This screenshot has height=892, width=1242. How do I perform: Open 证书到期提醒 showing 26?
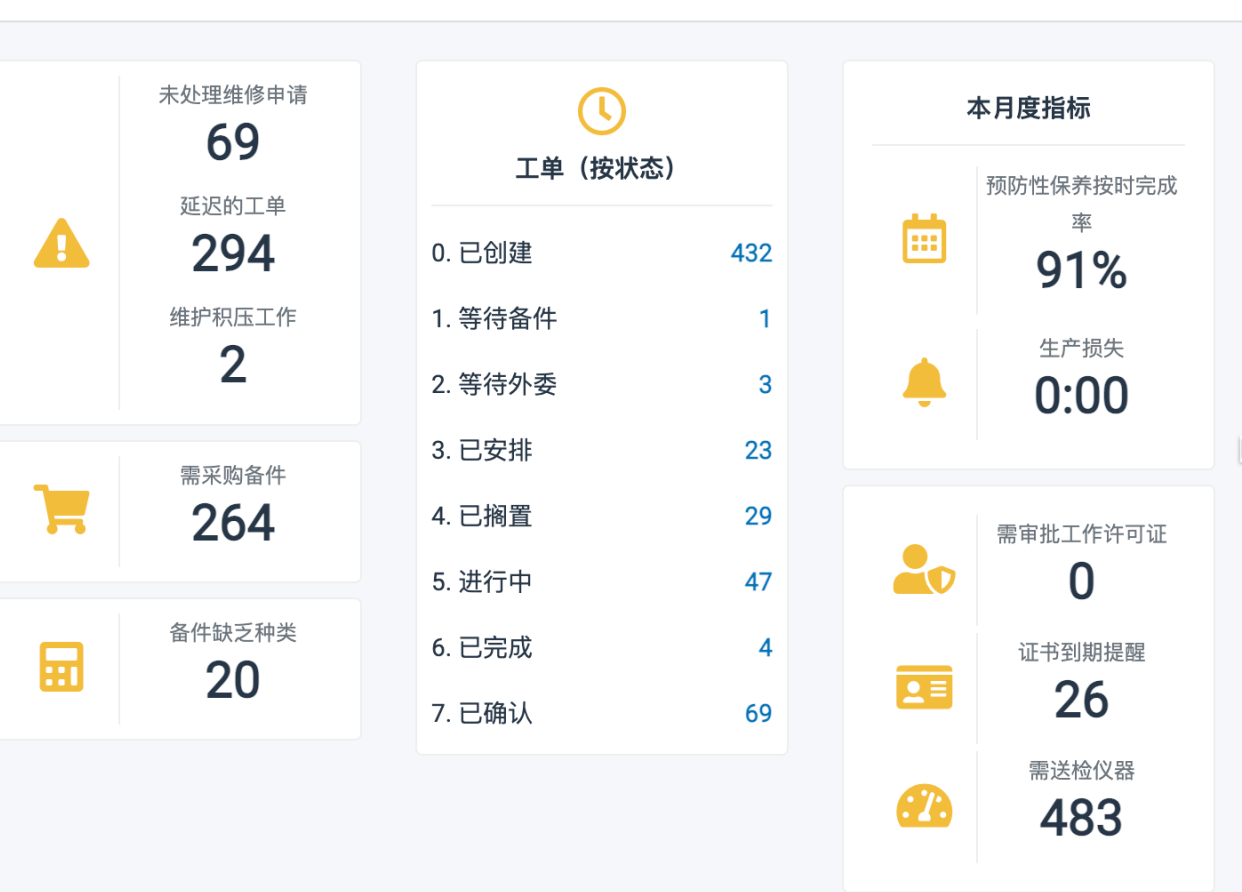point(1081,700)
